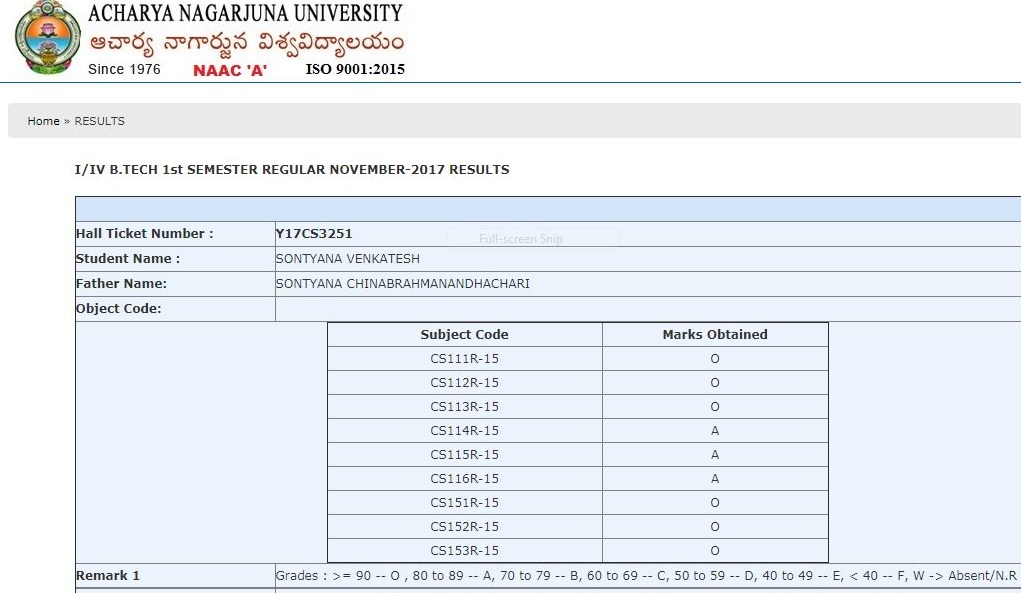This screenshot has height=593, width=1021.
Task: Click the grade A for CS115R-15
Action: click(x=715, y=455)
